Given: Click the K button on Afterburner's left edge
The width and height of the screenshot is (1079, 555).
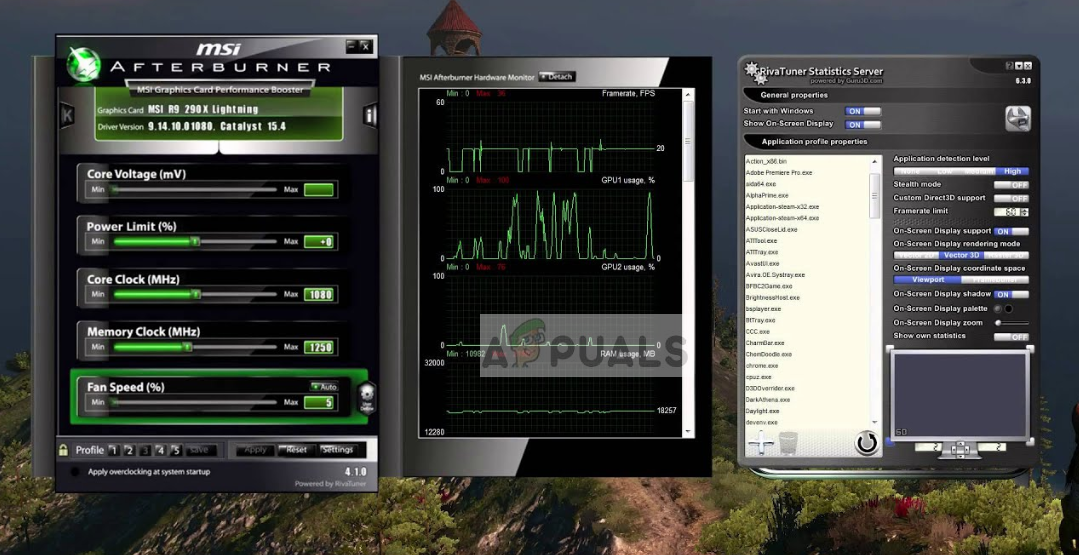Looking at the screenshot, I should [67, 115].
